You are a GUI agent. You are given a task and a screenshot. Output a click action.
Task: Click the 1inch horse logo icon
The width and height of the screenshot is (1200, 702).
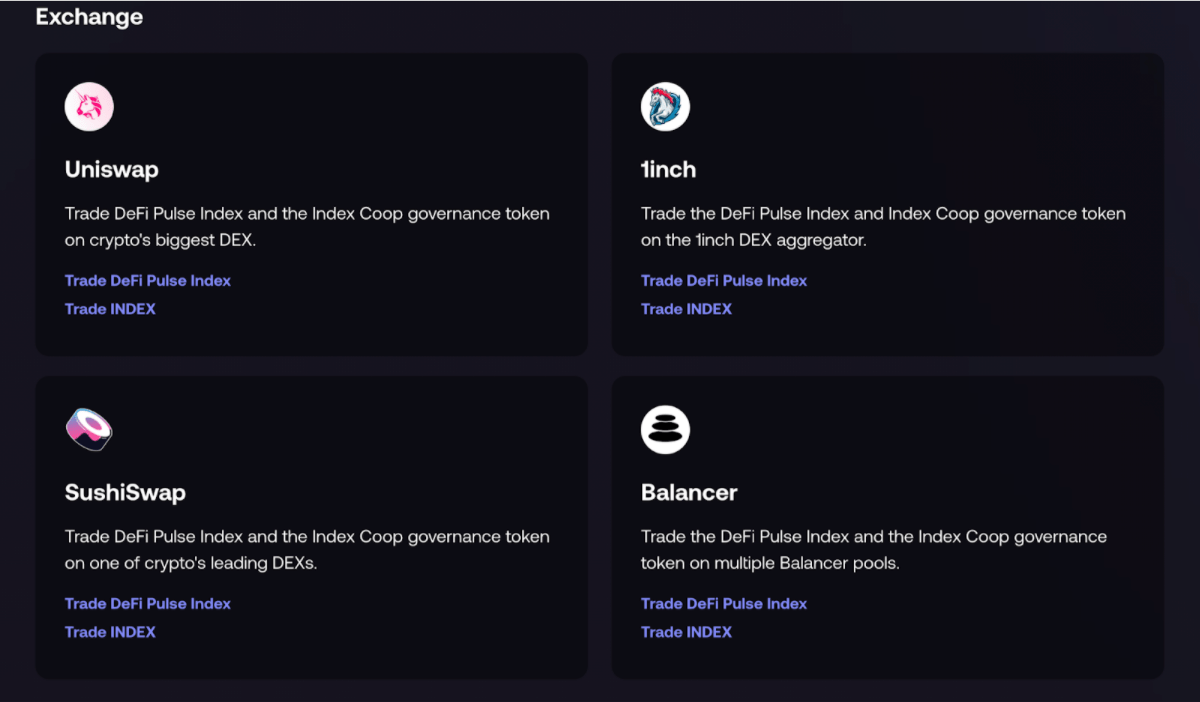[x=665, y=107]
